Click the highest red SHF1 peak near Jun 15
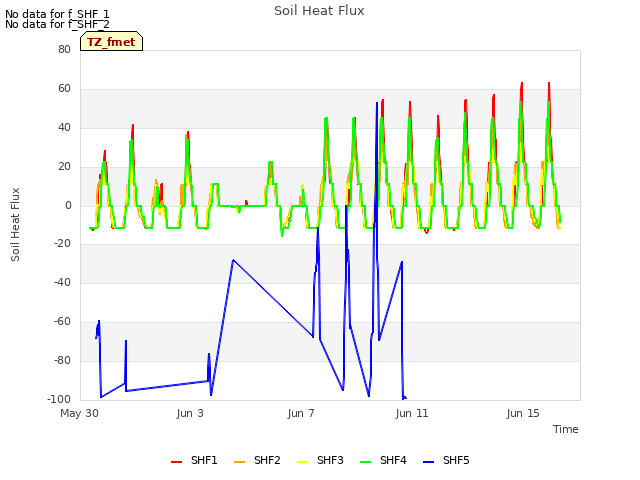The width and height of the screenshot is (640, 480). coord(522,83)
